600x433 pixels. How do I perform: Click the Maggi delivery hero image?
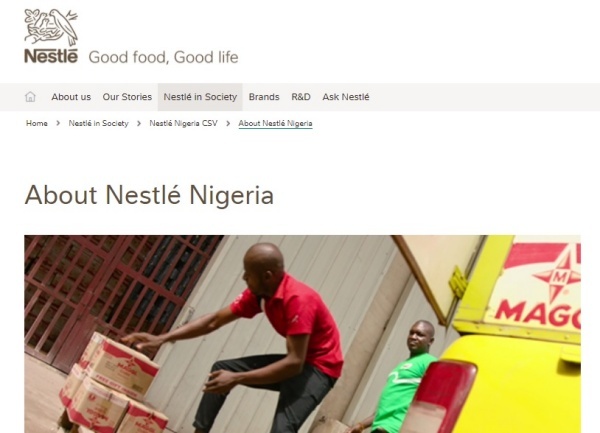click(x=302, y=334)
